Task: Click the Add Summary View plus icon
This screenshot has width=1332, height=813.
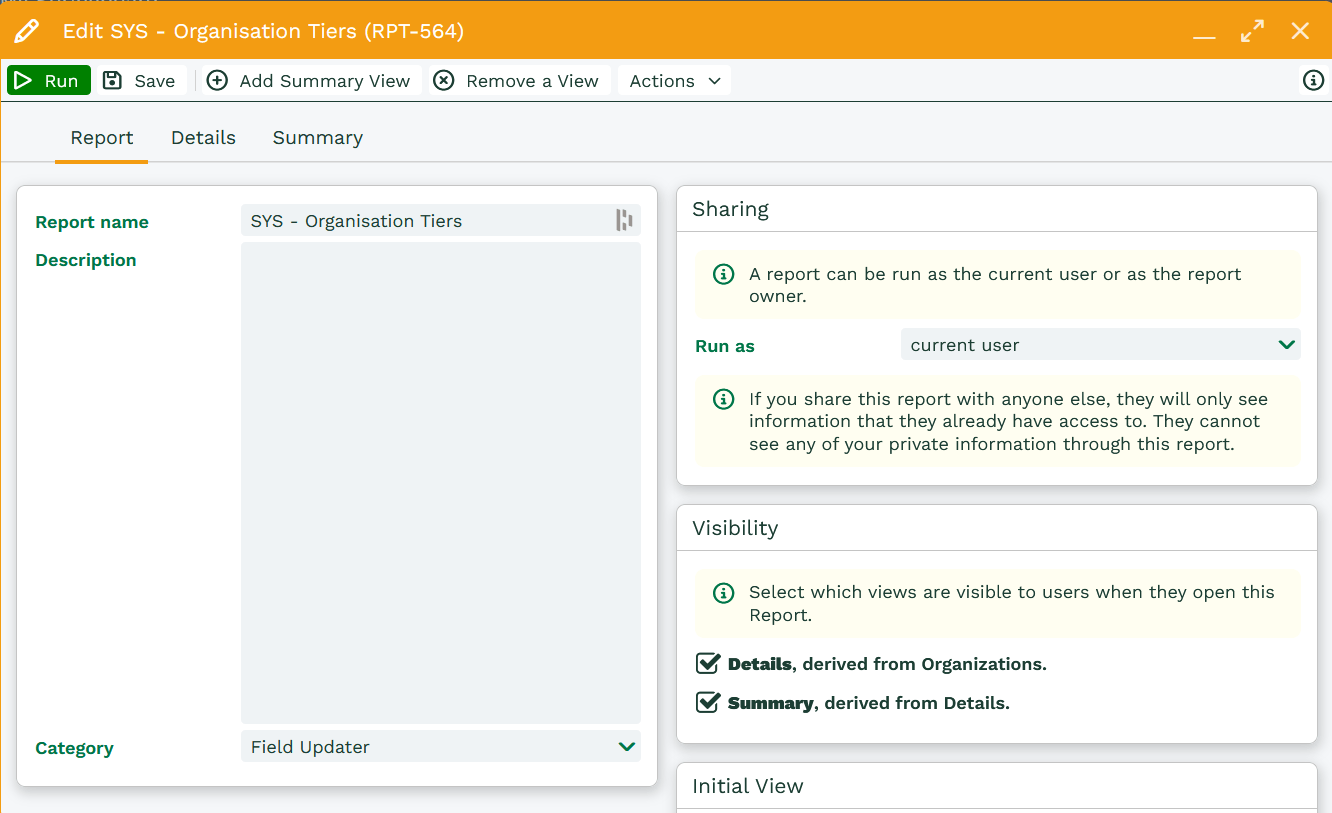Action: point(217,81)
